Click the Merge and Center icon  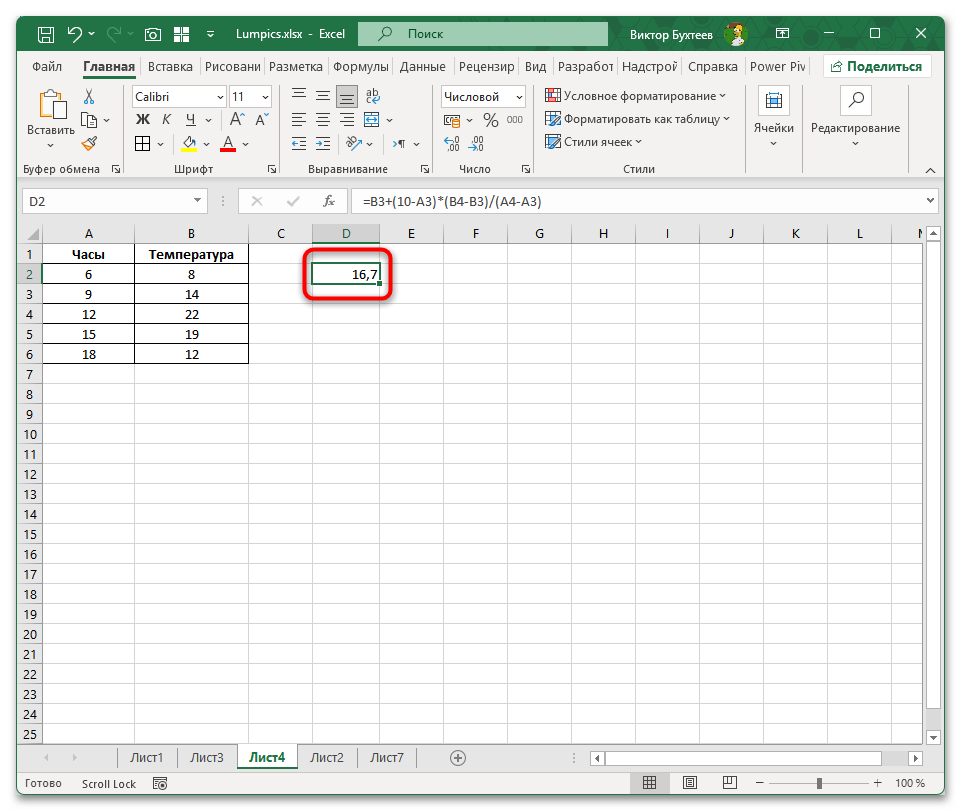click(371, 120)
